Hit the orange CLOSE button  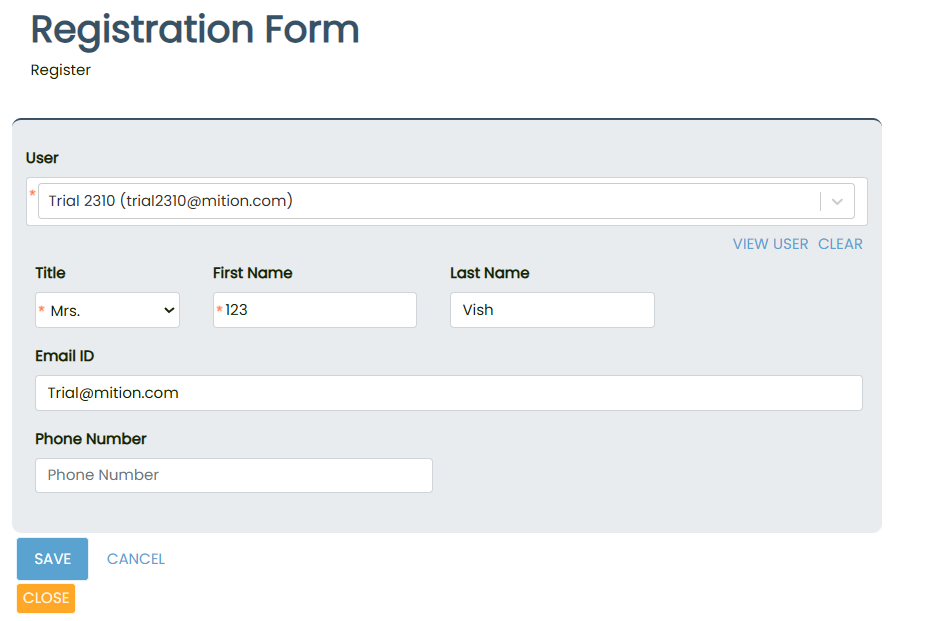pyautogui.click(x=46, y=598)
